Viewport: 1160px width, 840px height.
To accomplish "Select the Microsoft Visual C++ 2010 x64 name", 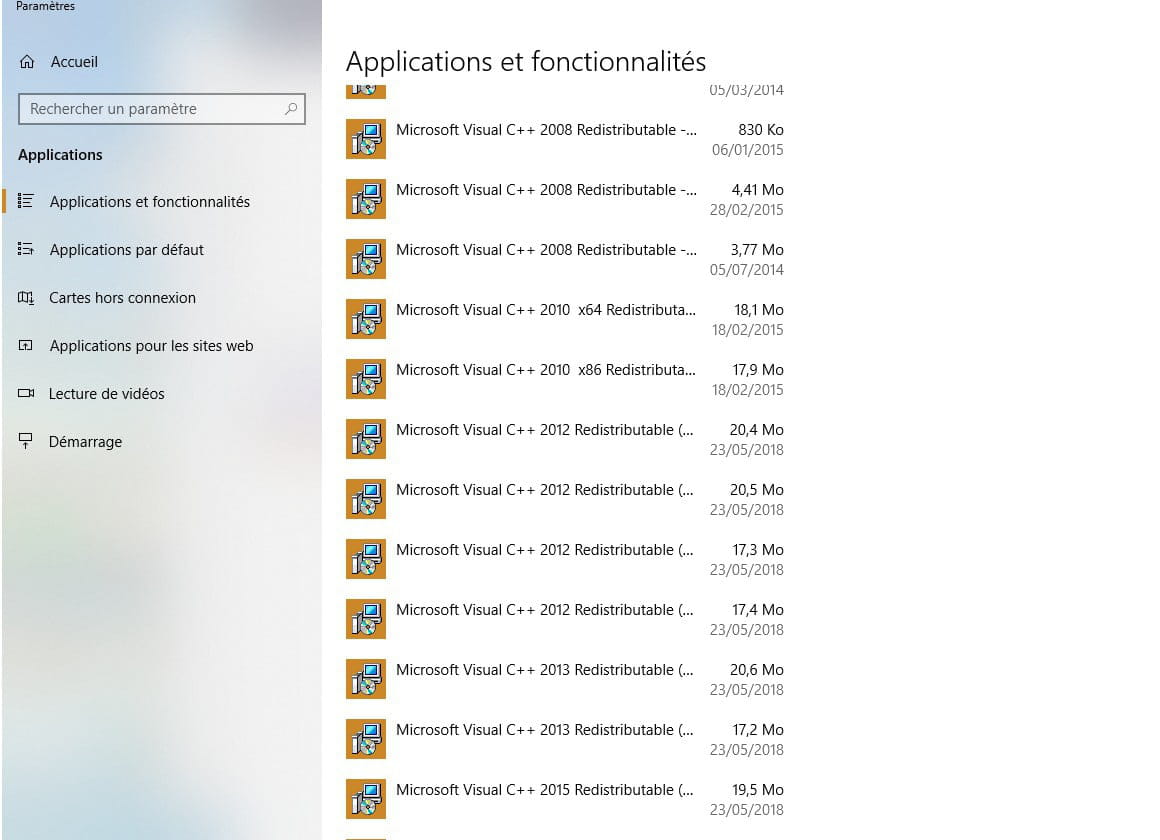I will point(546,309).
